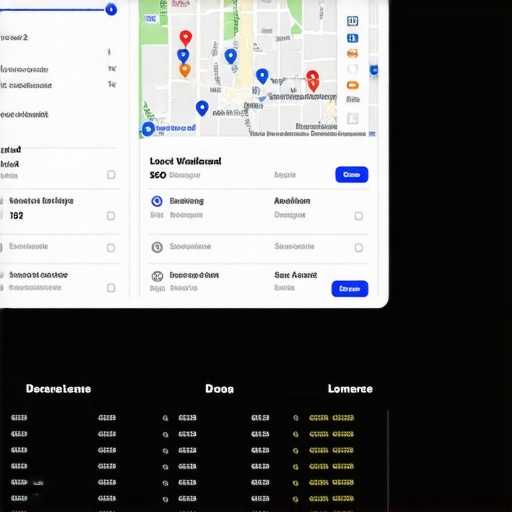Click the circle icon in the middle dark column's first row
The image size is (512, 512).
tap(165, 418)
